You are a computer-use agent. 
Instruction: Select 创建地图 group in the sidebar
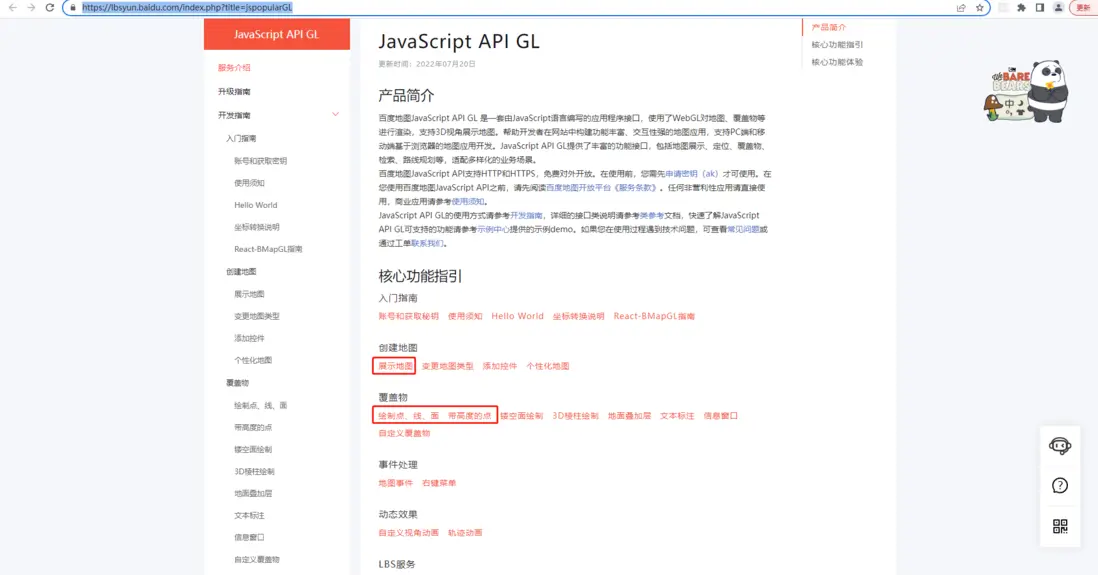tap(241, 272)
